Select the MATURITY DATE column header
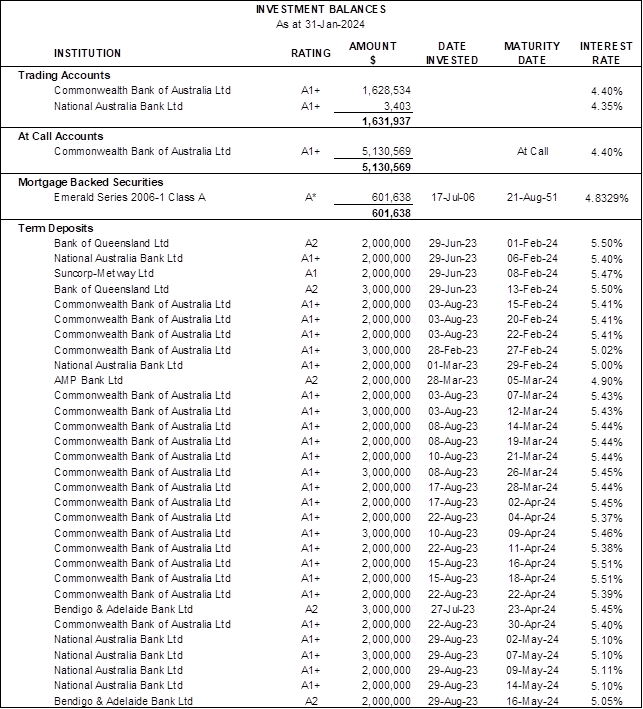Viewport: 643px width, 709px height. [x=532, y=53]
